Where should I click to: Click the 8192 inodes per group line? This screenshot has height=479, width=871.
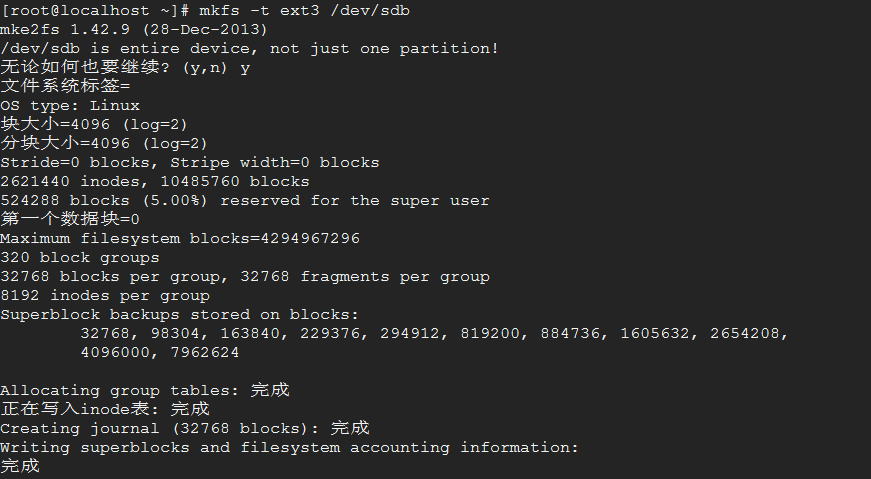[x=105, y=296]
